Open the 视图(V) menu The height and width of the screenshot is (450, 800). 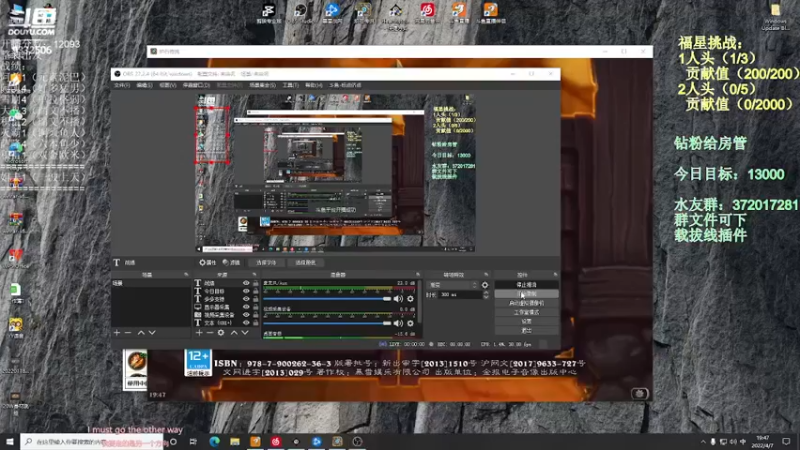click(x=167, y=85)
